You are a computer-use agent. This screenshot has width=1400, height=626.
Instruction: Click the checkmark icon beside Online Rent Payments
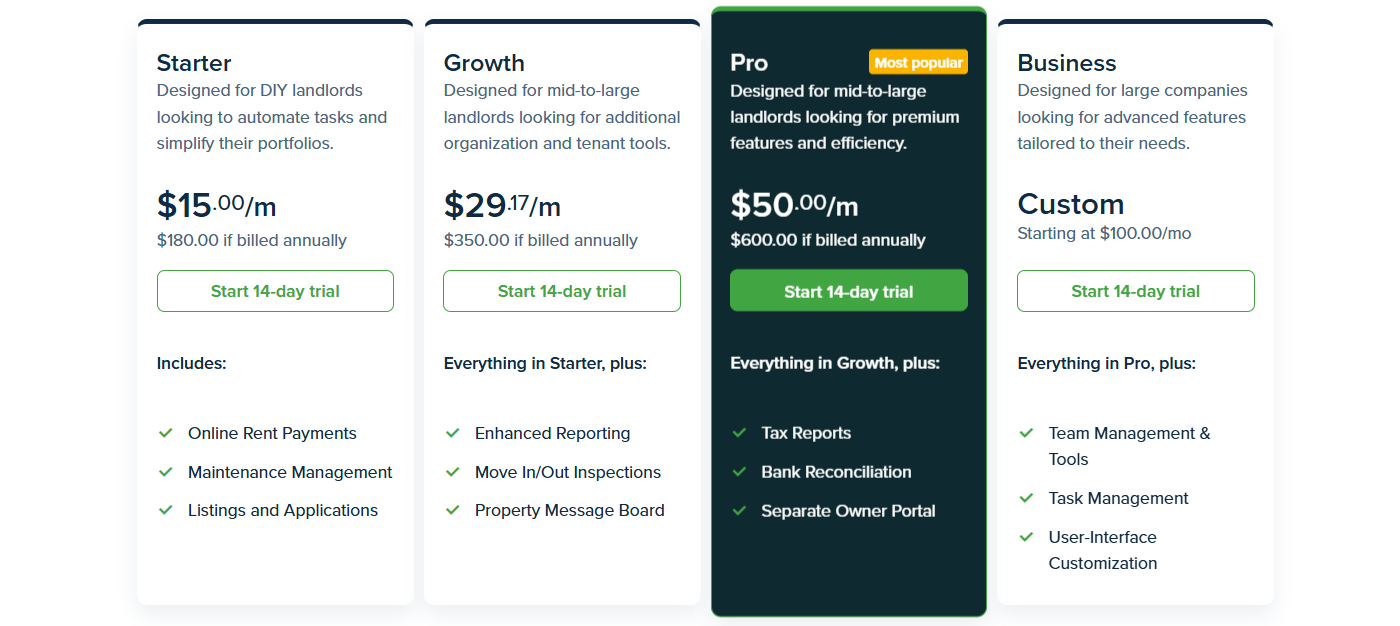pyautogui.click(x=166, y=433)
